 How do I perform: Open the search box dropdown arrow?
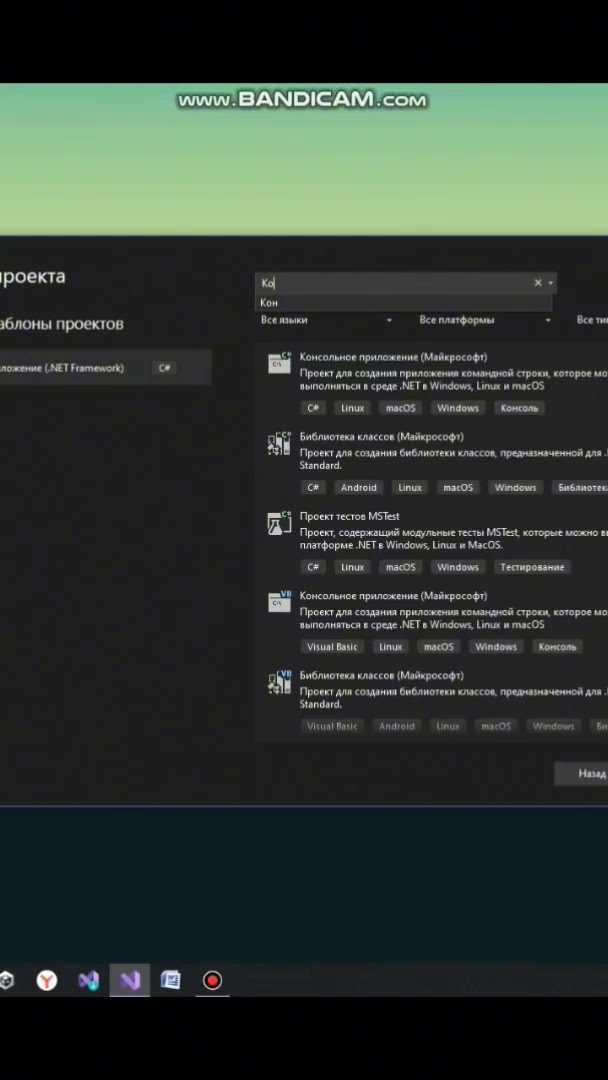(x=550, y=283)
